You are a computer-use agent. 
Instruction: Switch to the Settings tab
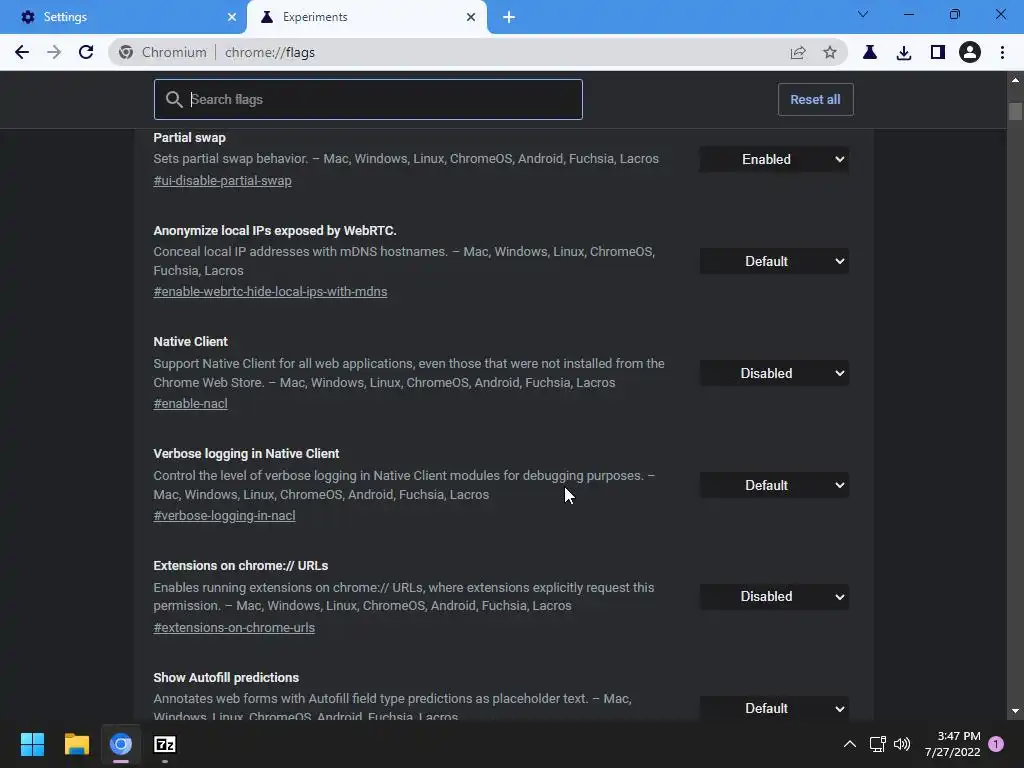[124, 17]
